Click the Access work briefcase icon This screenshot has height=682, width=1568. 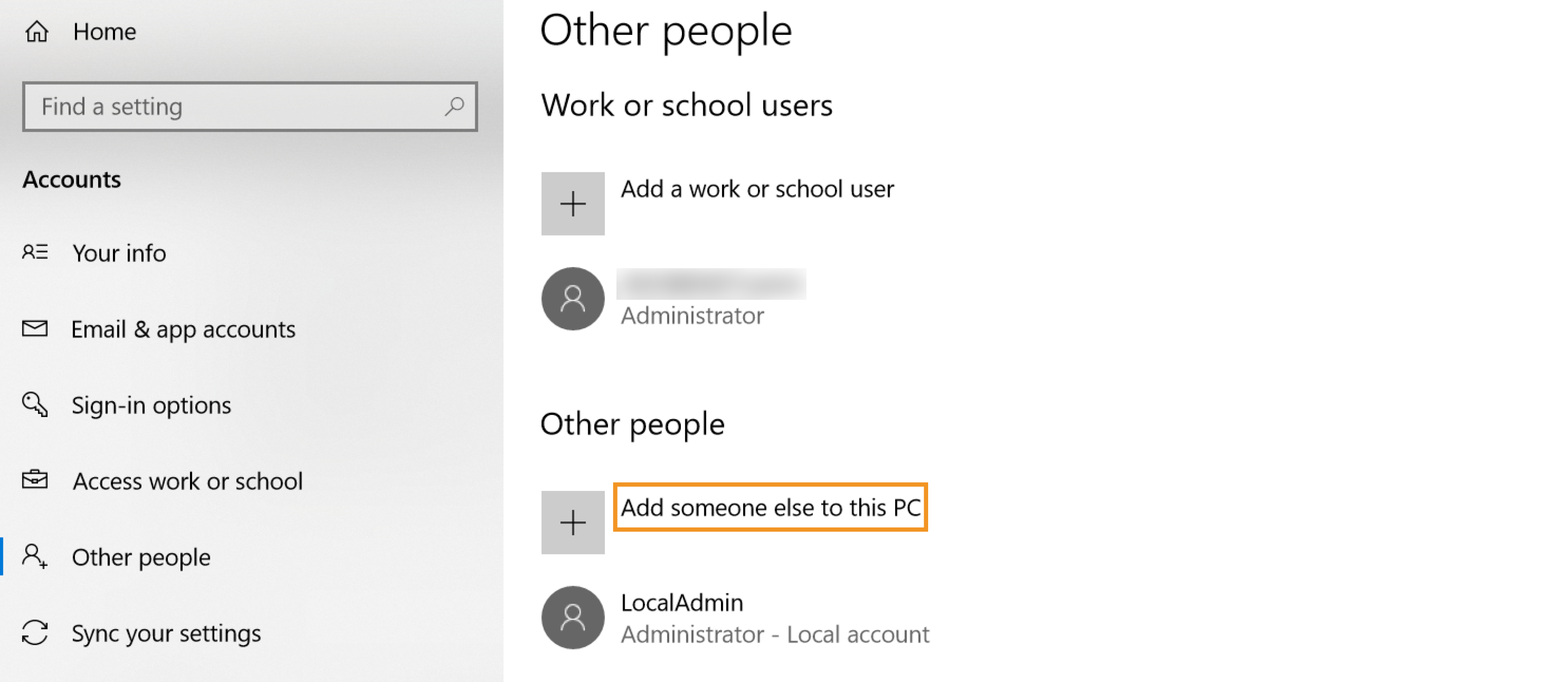(34, 480)
